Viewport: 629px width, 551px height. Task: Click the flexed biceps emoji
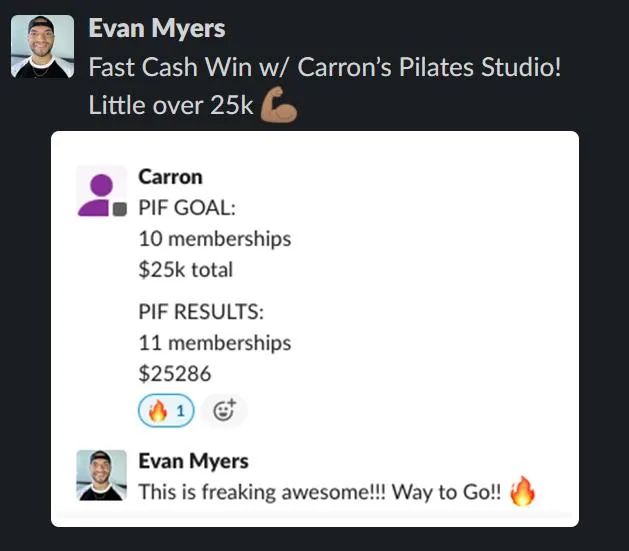tap(279, 105)
